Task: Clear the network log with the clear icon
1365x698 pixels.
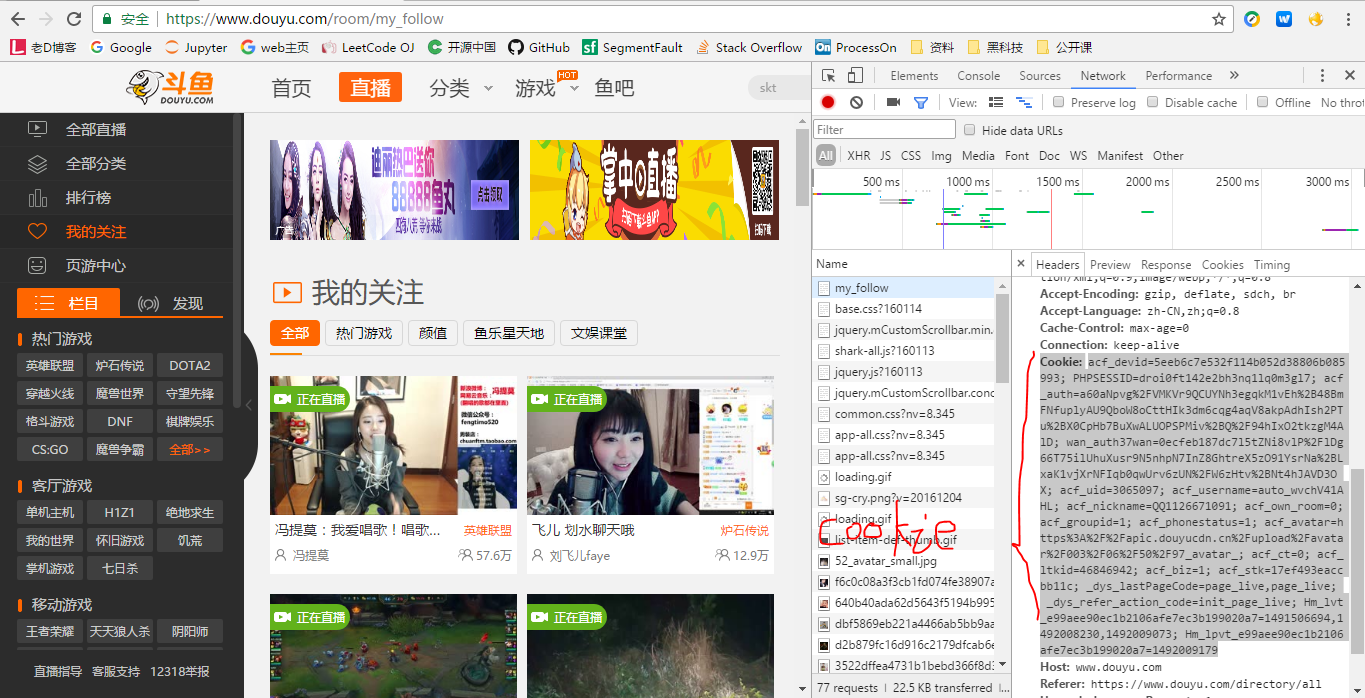Action: click(856, 102)
